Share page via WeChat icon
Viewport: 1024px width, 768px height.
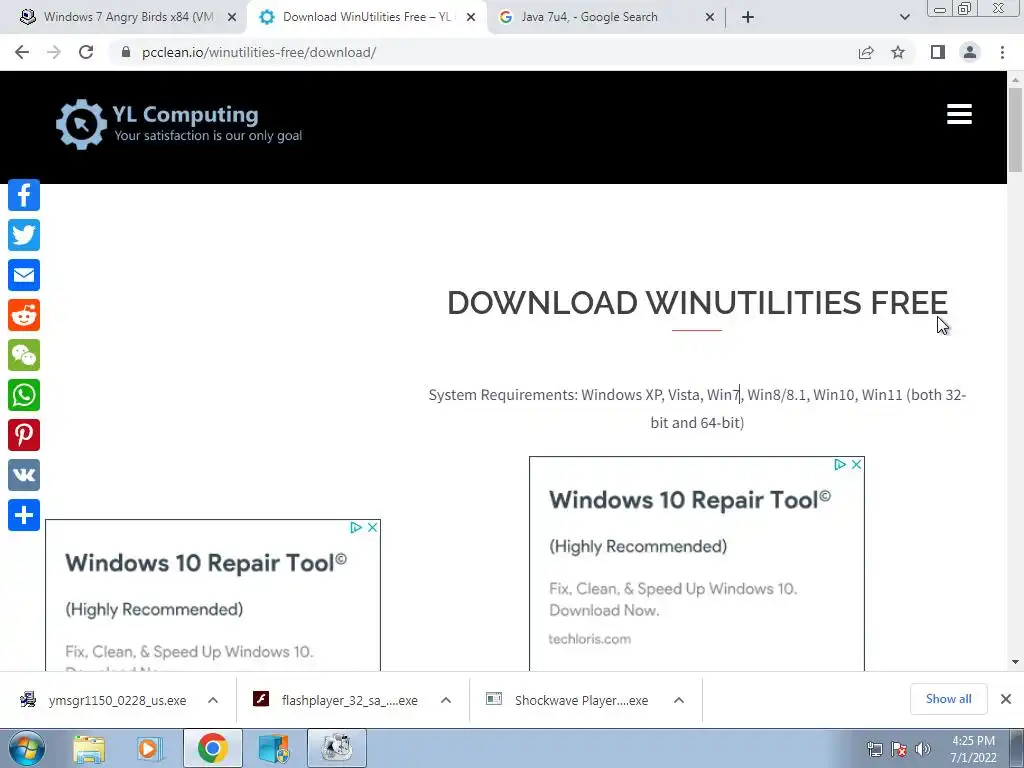(x=24, y=355)
